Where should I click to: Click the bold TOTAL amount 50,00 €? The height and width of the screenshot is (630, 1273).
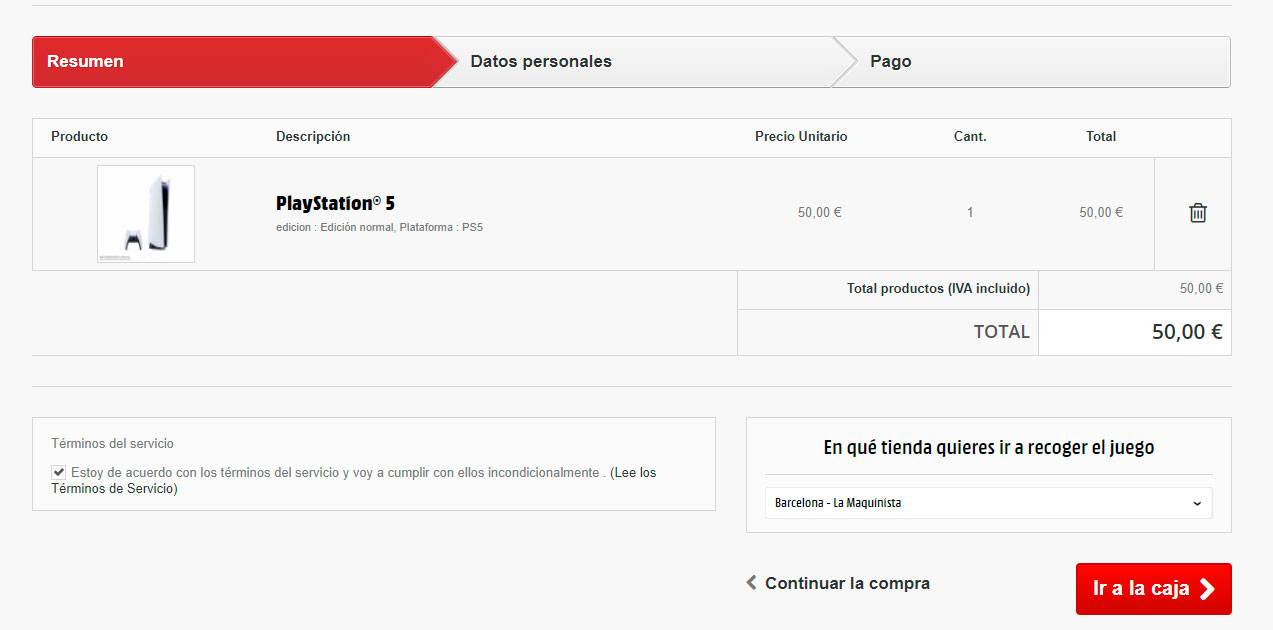coord(1187,332)
